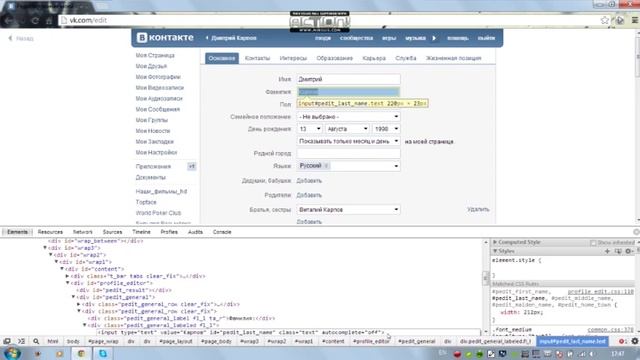This screenshot has height=360, width=640.
Task: Collapse the div id="wrap3" node
Action: 45,248
